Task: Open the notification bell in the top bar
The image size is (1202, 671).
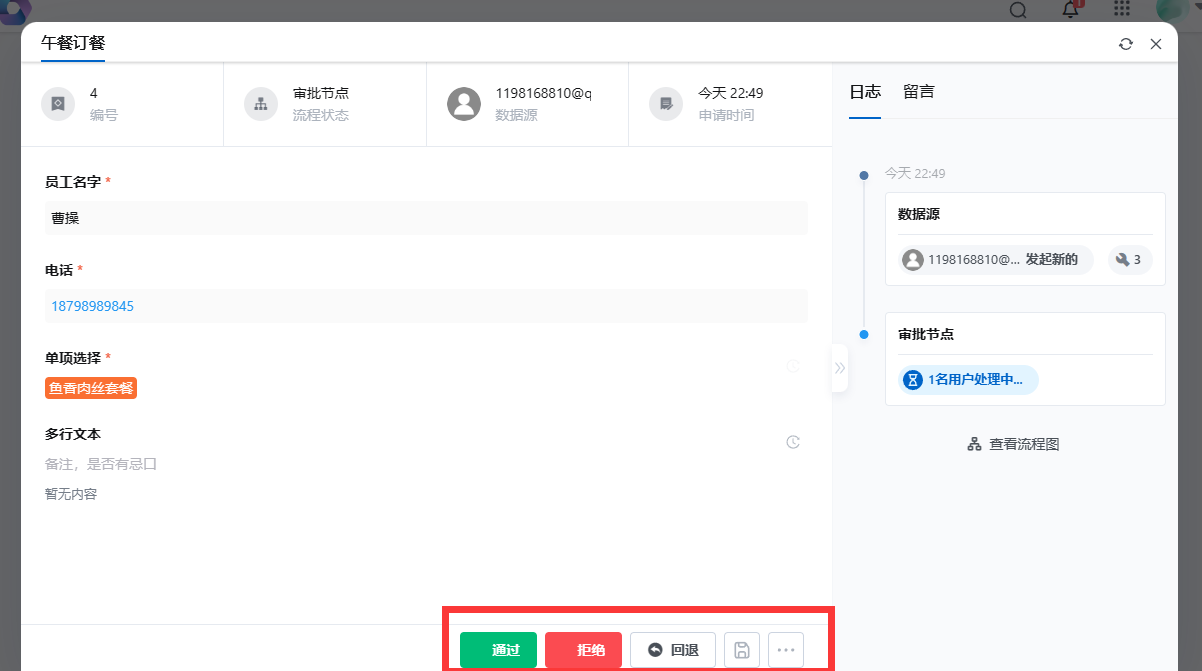Action: click(x=1069, y=10)
